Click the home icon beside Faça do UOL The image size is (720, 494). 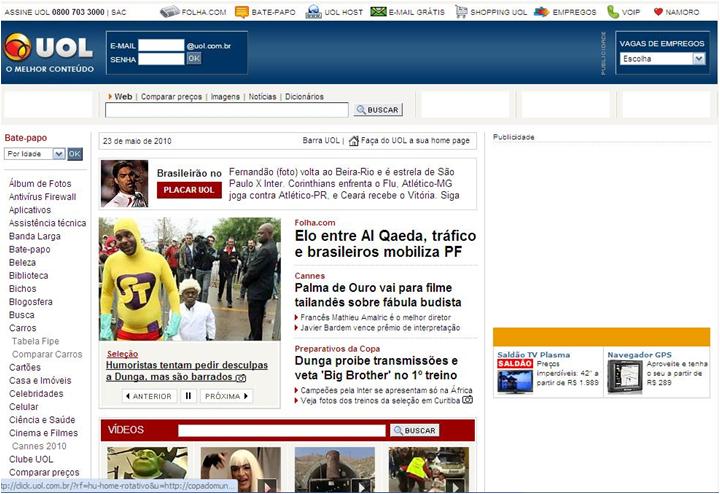click(354, 141)
